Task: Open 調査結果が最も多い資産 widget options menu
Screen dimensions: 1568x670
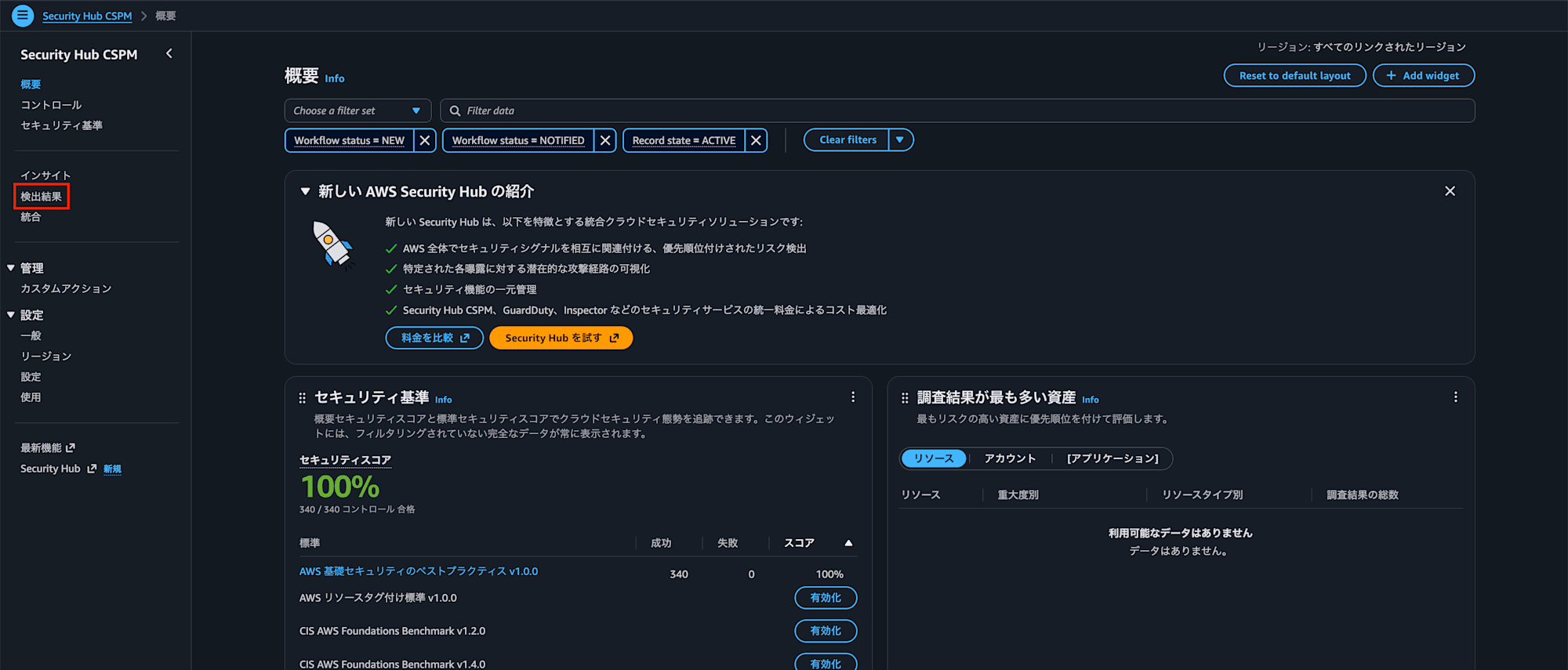Action: click(1456, 397)
